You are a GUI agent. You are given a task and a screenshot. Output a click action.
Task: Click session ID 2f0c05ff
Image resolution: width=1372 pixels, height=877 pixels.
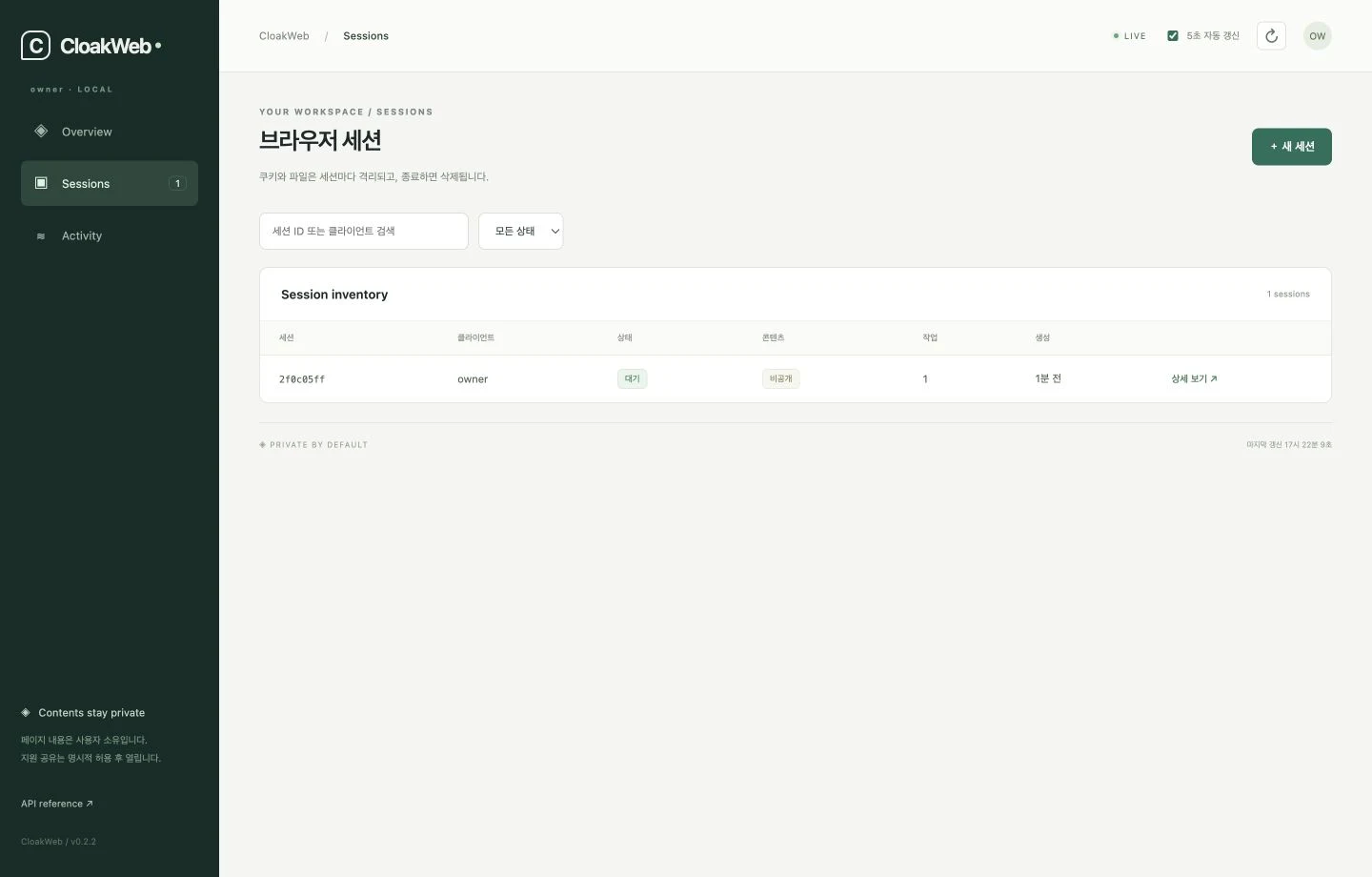tap(302, 379)
